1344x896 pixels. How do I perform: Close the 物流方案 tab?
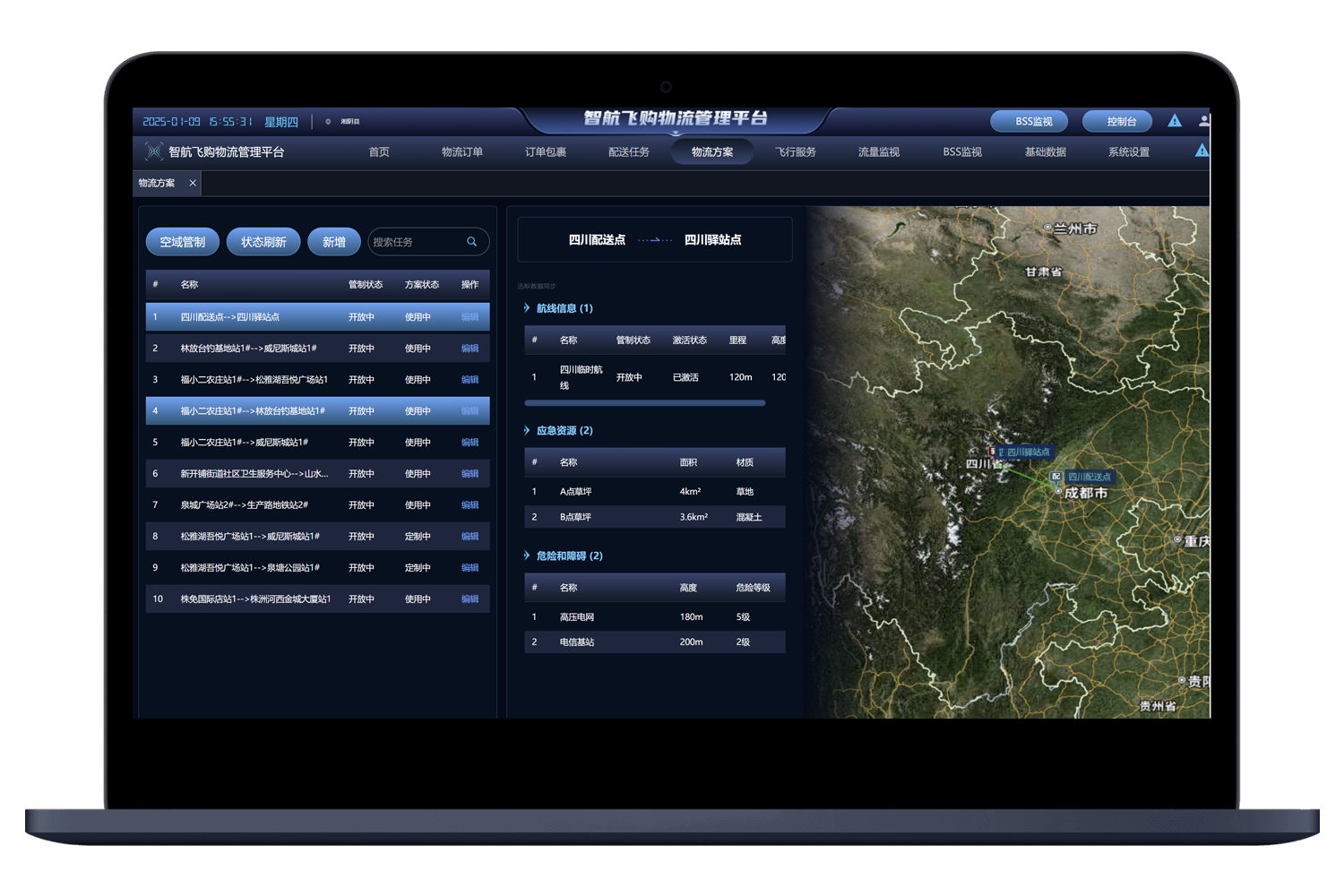click(193, 183)
